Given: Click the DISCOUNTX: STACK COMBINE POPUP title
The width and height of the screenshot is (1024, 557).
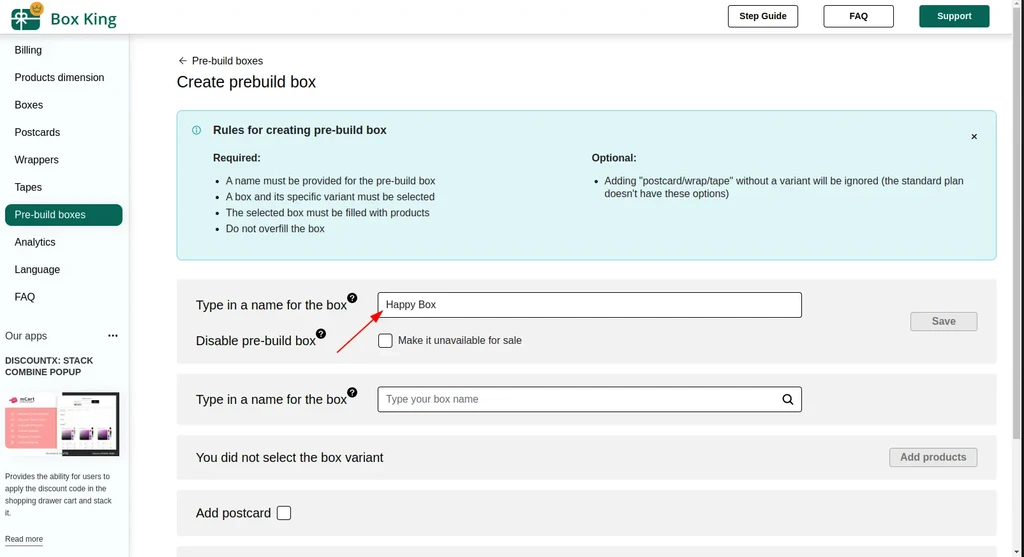Looking at the screenshot, I should (x=49, y=366).
